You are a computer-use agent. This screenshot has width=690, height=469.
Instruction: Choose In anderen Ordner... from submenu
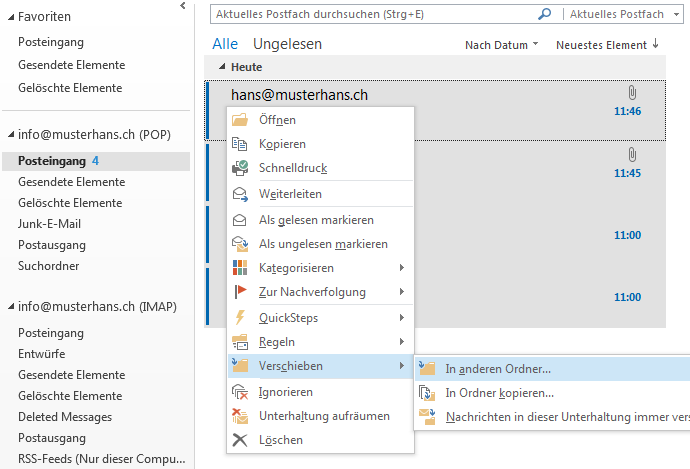click(x=497, y=368)
